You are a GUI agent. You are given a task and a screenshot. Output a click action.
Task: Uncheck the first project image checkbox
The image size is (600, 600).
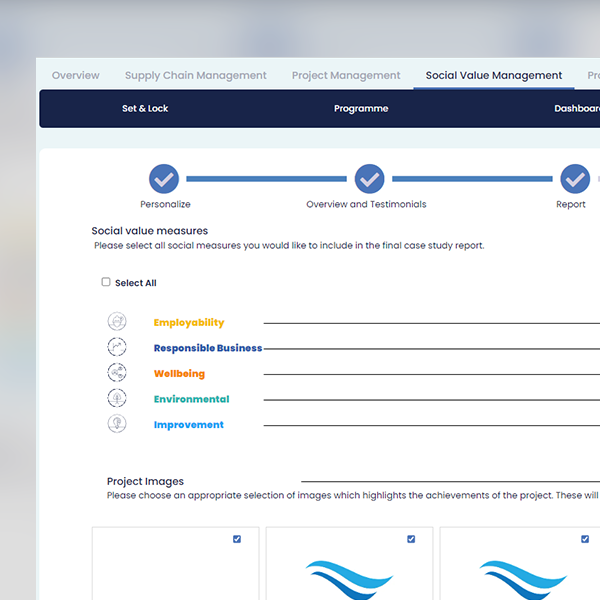click(237, 539)
